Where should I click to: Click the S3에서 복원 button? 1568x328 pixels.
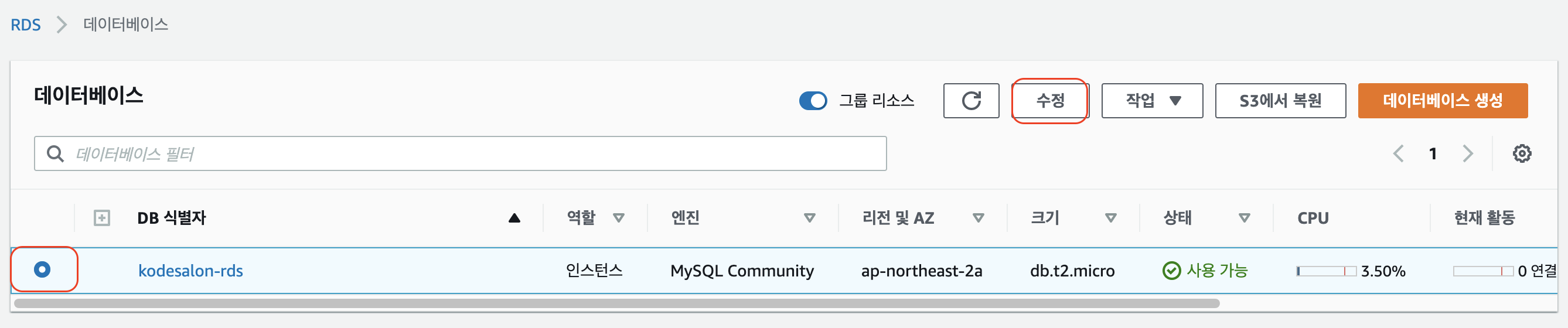pyautogui.click(x=1280, y=100)
